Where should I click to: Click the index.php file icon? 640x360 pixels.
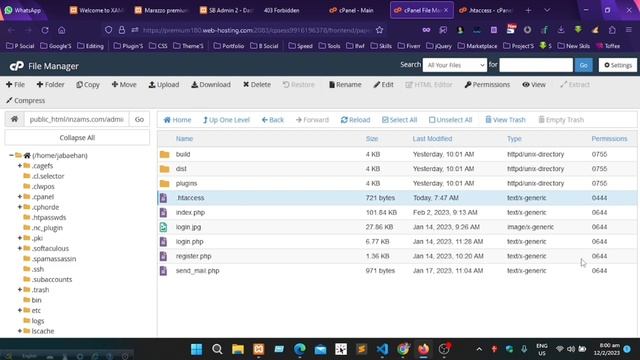pos(163,212)
